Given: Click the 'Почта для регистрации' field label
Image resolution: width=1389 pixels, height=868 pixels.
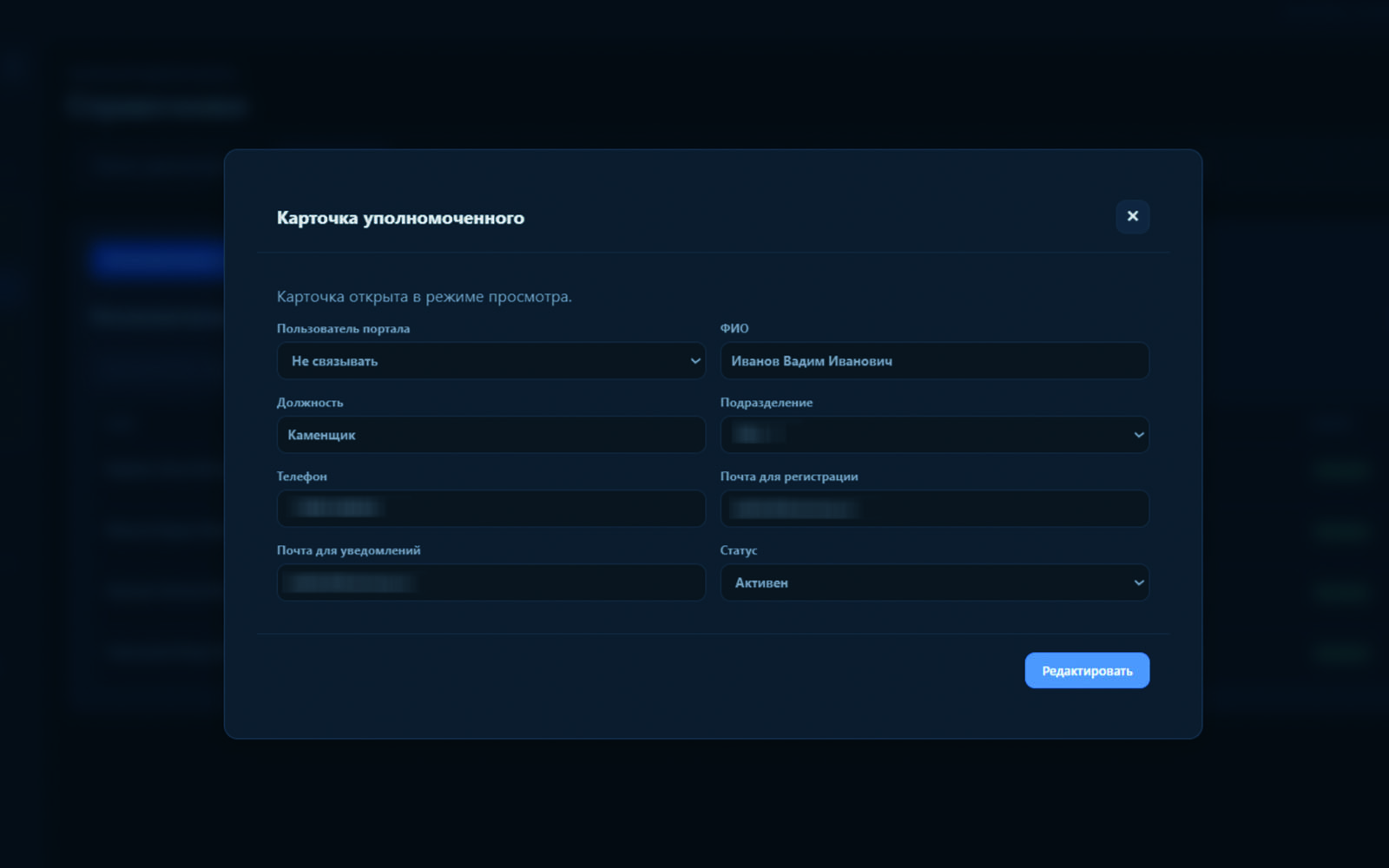Looking at the screenshot, I should pyautogui.click(x=789, y=477).
